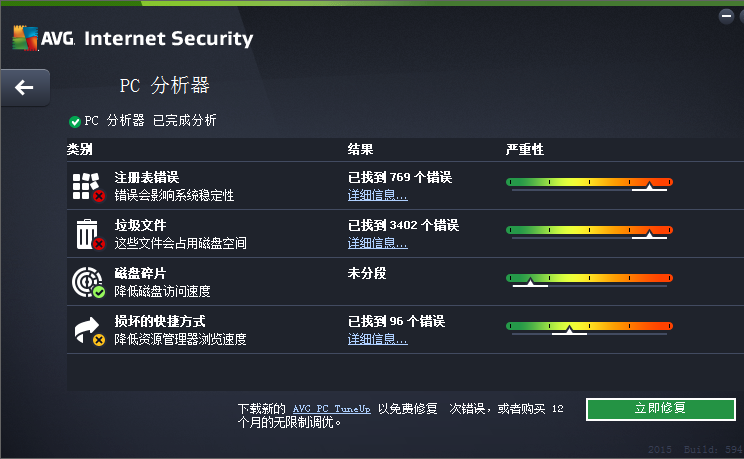Click the broken shortcuts severity bar
744x459 pixels.
[589, 327]
